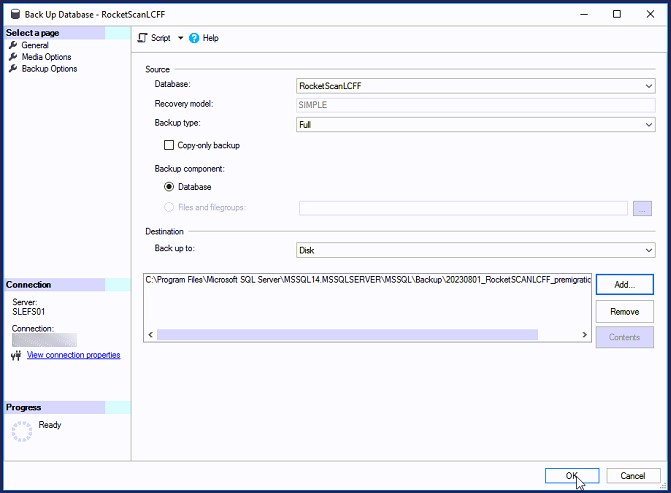Click the wrench icon beside Media Options
The width and height of the screenshot is (671, 493).
[x=13, y=56]
